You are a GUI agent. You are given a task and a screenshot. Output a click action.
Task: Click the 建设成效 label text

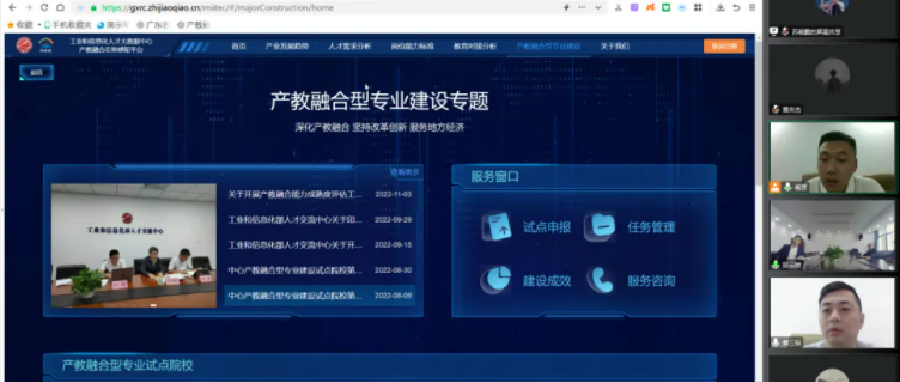[547, 281]
